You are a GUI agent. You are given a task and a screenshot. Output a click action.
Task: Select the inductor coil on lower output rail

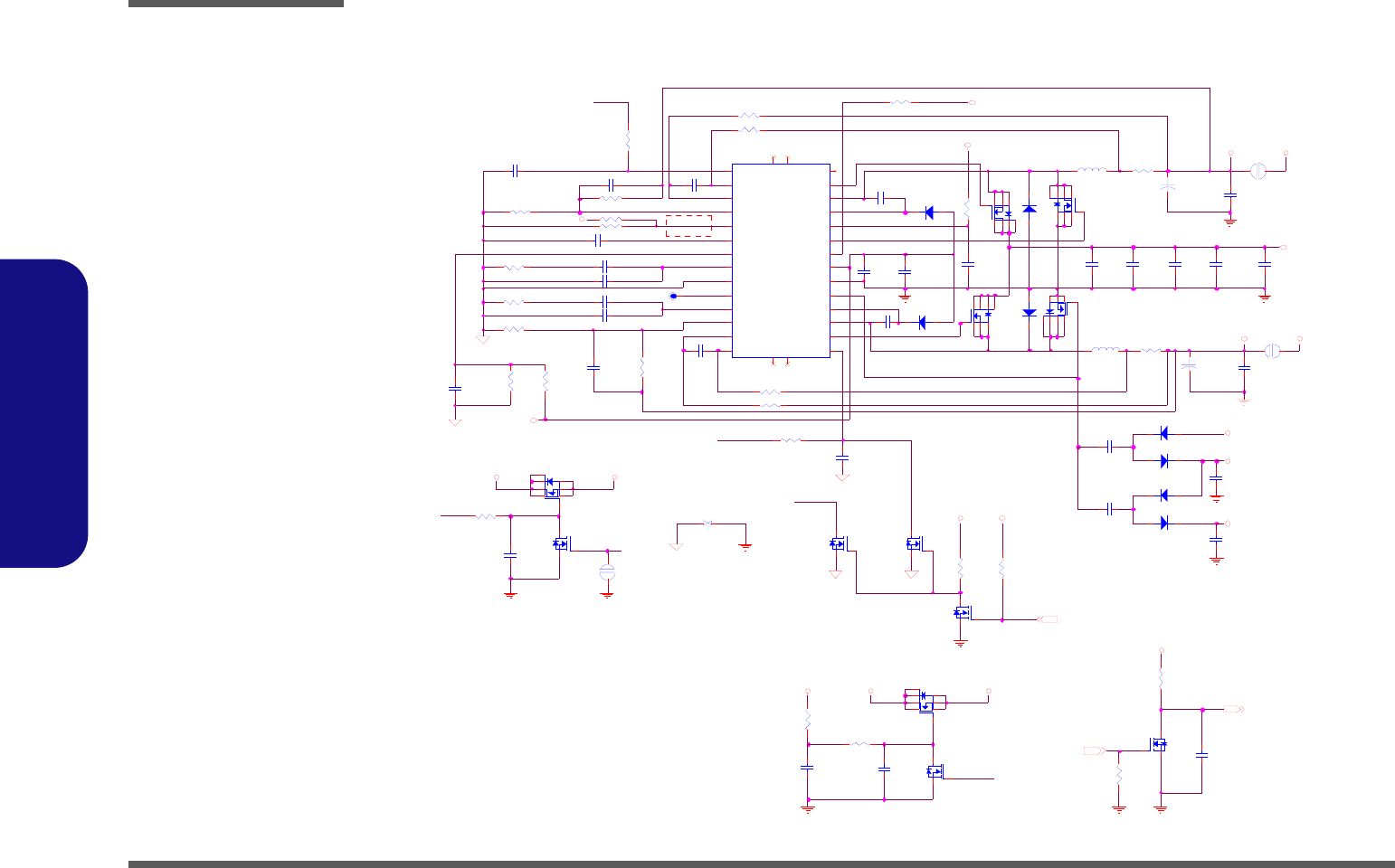pos(1106,350)
